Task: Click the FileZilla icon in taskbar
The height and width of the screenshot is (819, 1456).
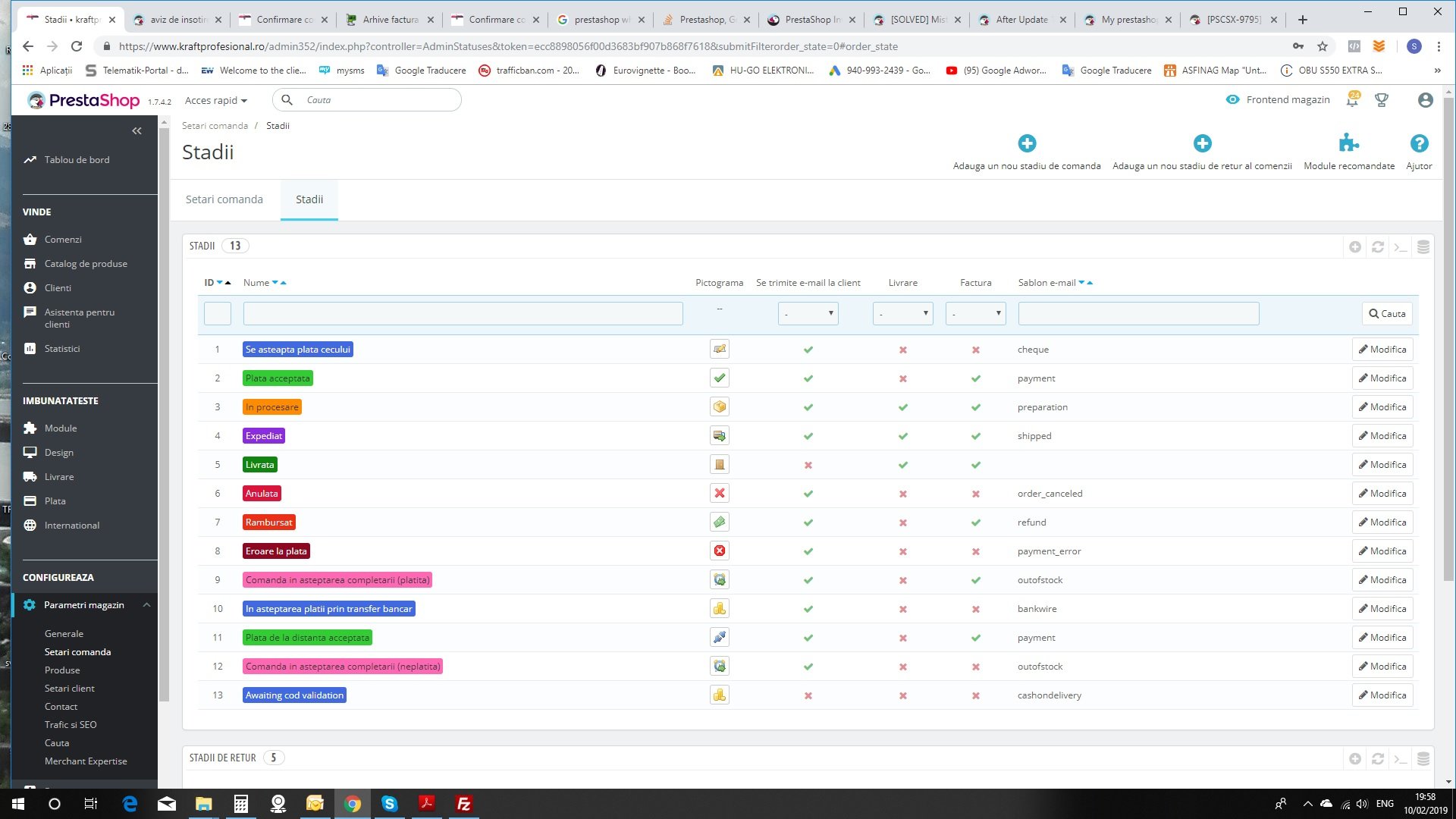Action: tap(463, 804)
